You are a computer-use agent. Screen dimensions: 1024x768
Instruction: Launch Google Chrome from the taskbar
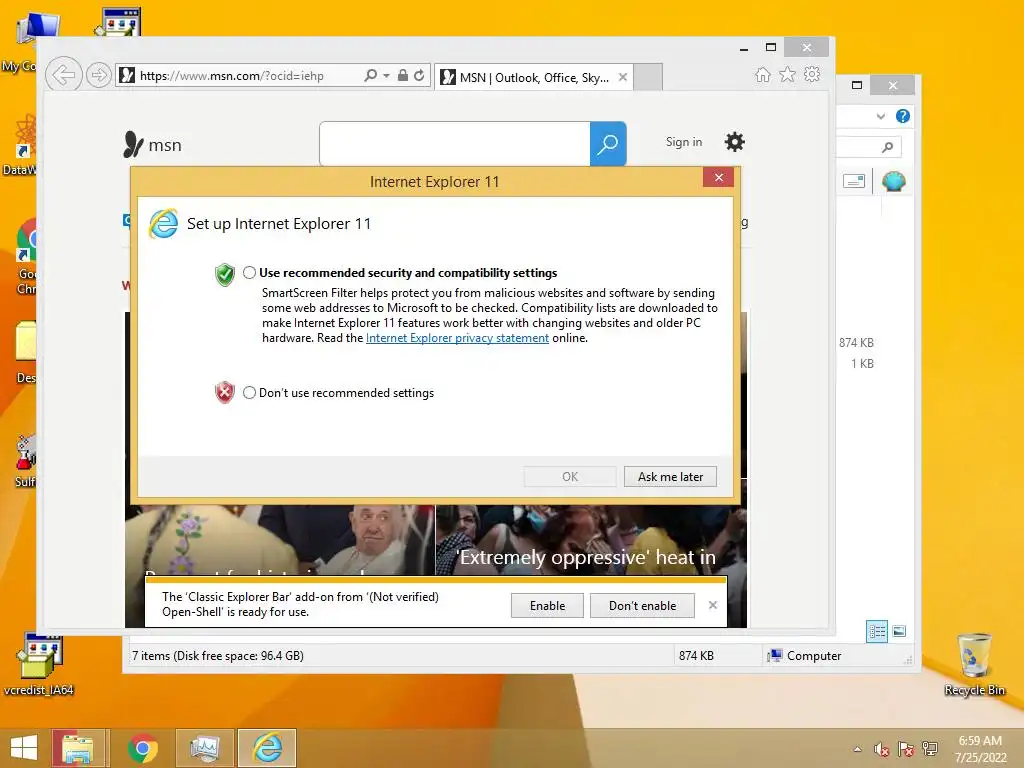tap(142, 748)
